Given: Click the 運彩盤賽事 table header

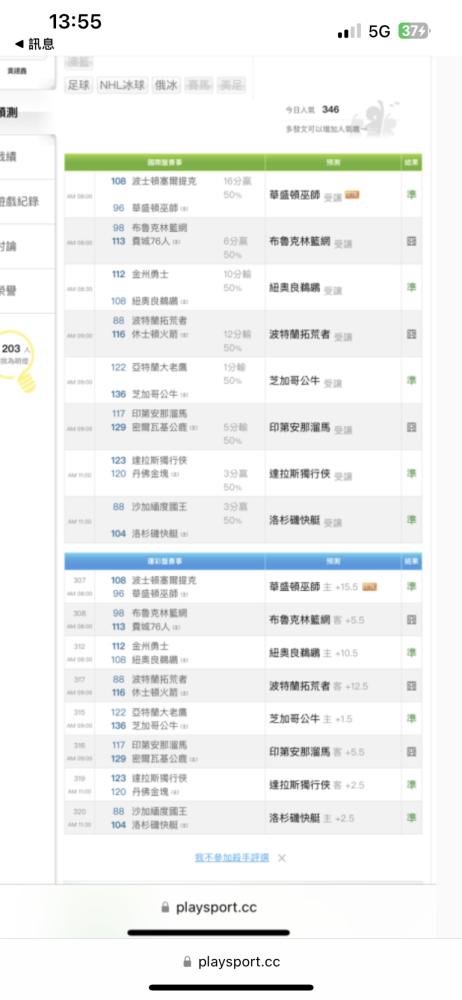Looking at the screenshot, I should [x=165, y=561].
